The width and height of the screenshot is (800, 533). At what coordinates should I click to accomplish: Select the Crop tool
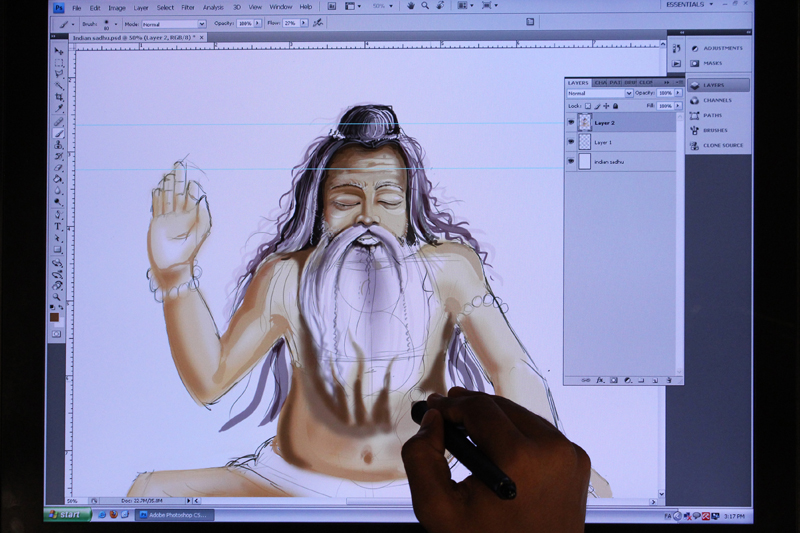point(58,97)
